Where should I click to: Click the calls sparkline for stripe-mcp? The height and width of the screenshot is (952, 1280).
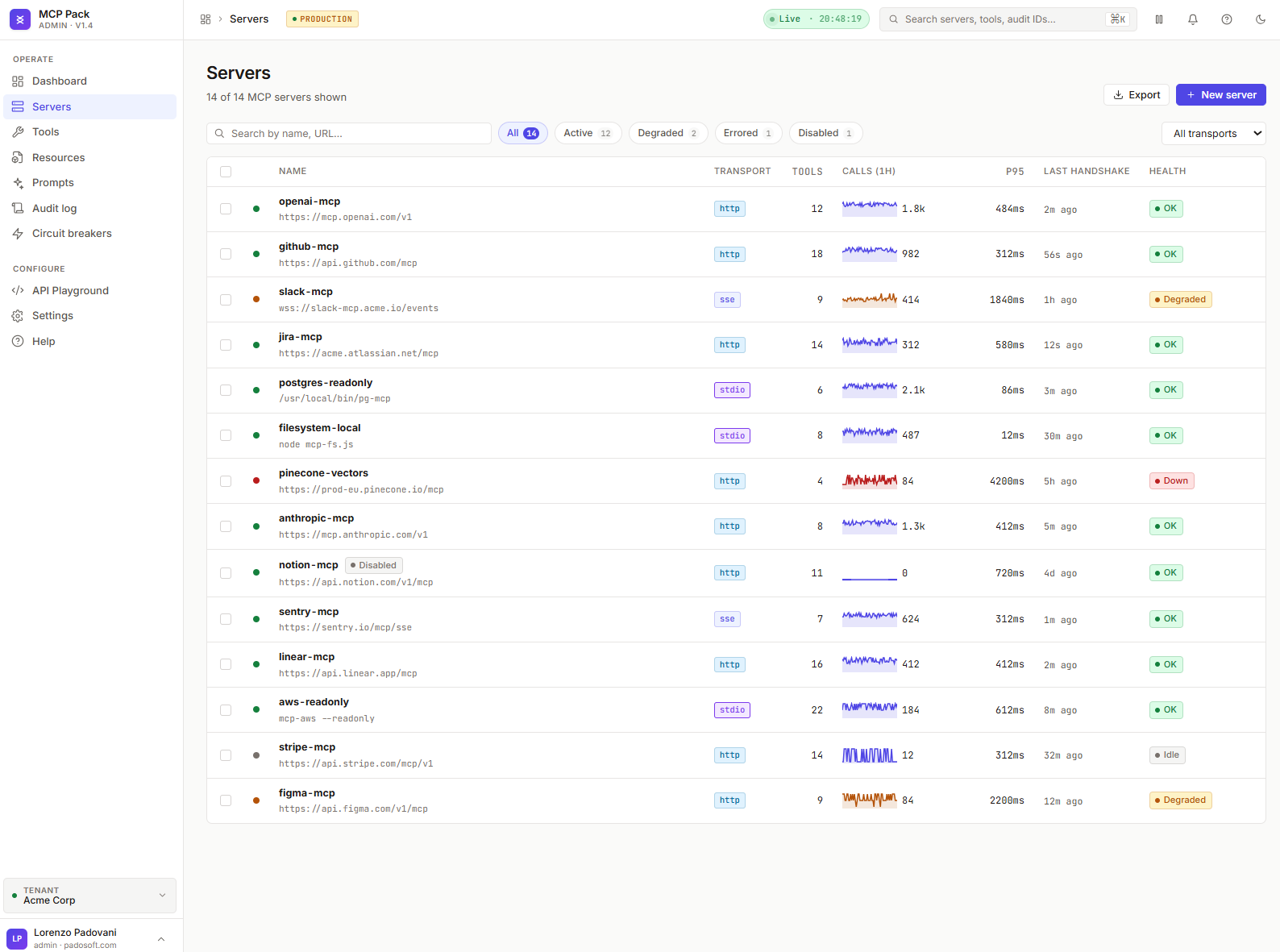(870, 755)
